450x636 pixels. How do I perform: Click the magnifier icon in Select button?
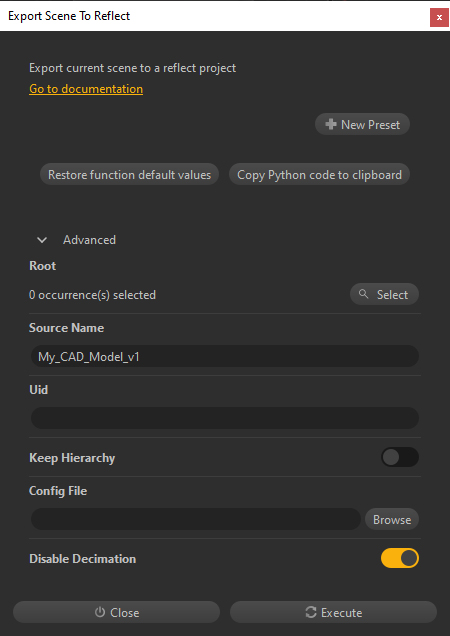[364, 294]
